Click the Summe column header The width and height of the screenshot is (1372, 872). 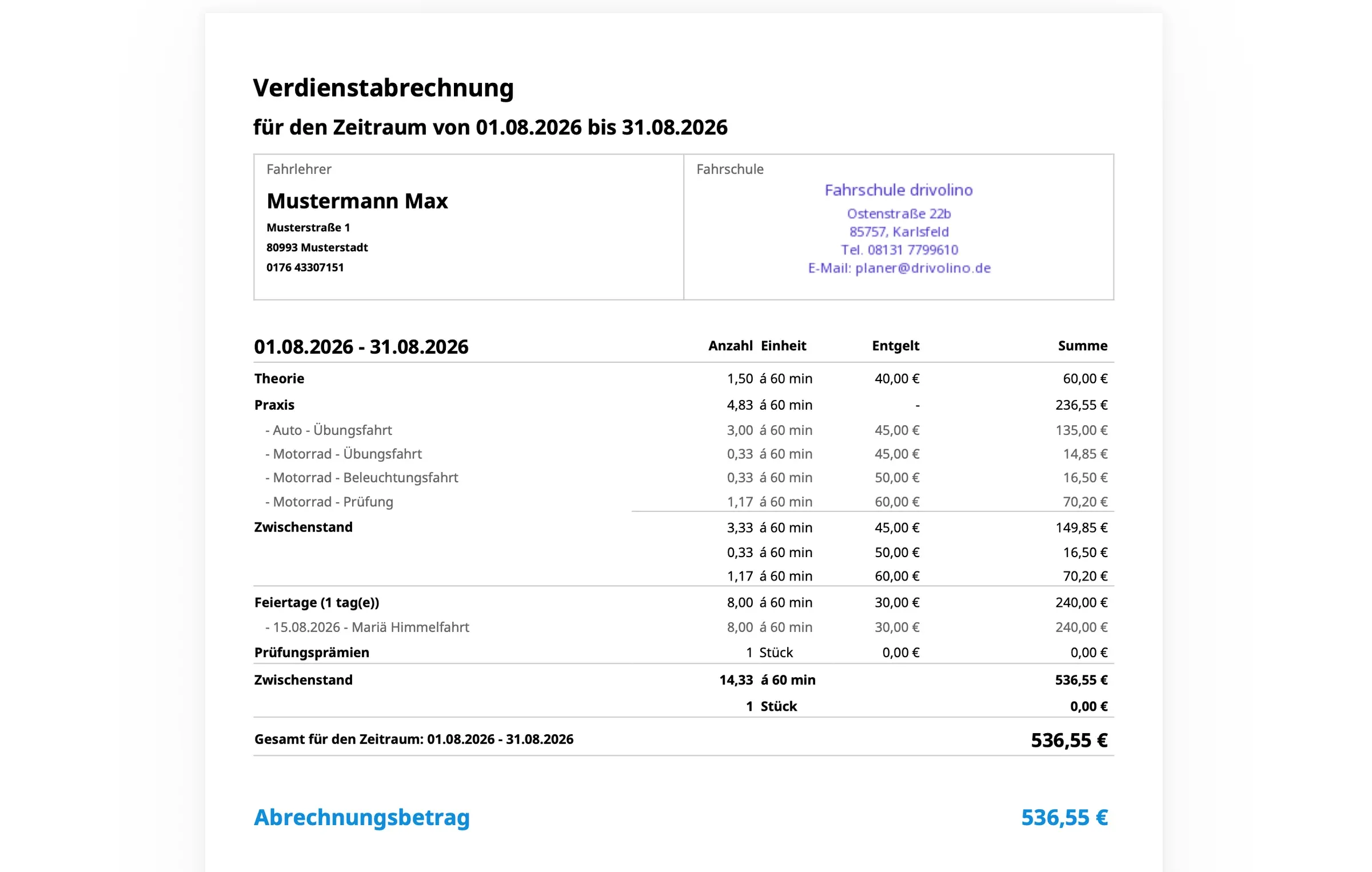tap(1083, 346)
